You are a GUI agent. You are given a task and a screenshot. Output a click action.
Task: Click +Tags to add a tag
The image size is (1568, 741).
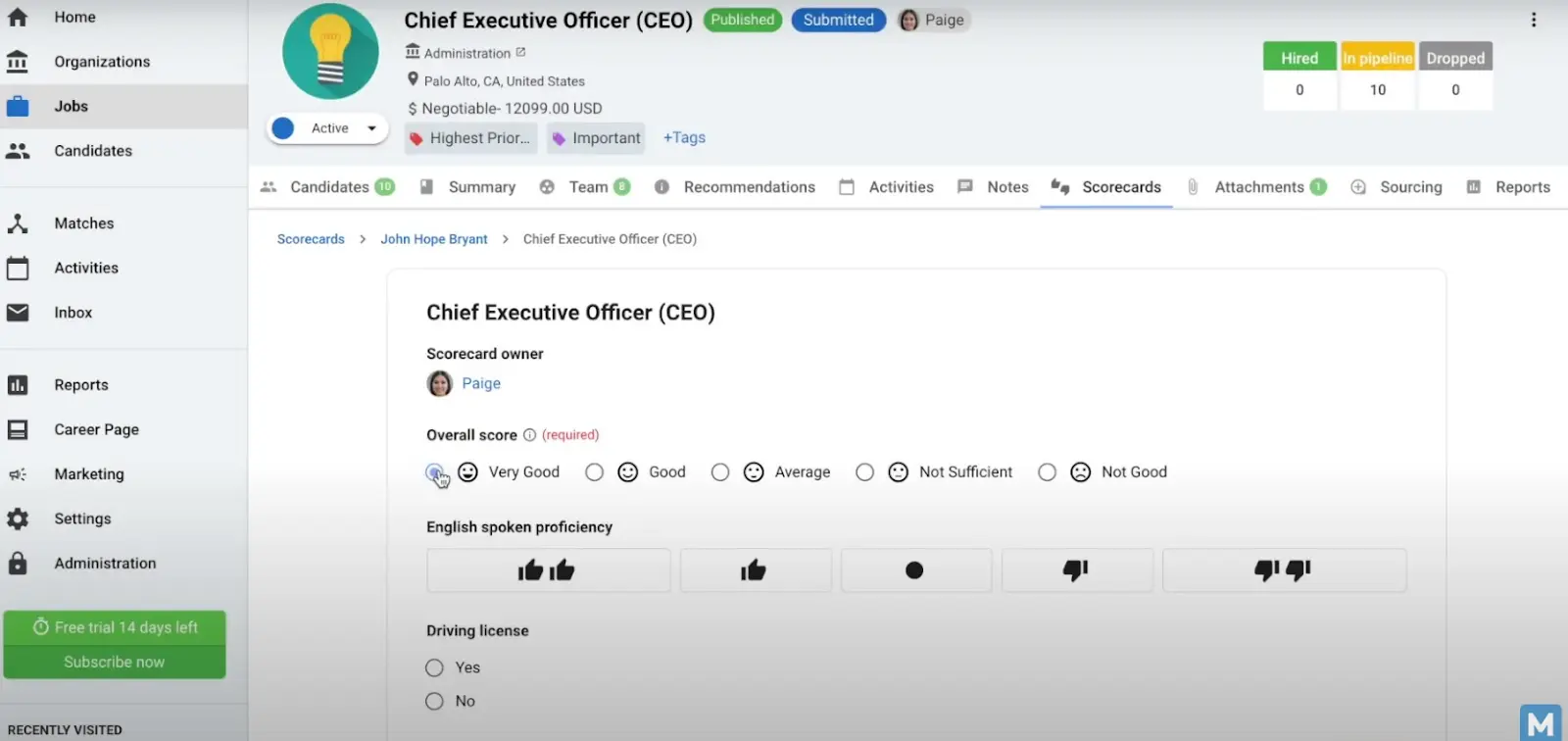tap(684, 137)
